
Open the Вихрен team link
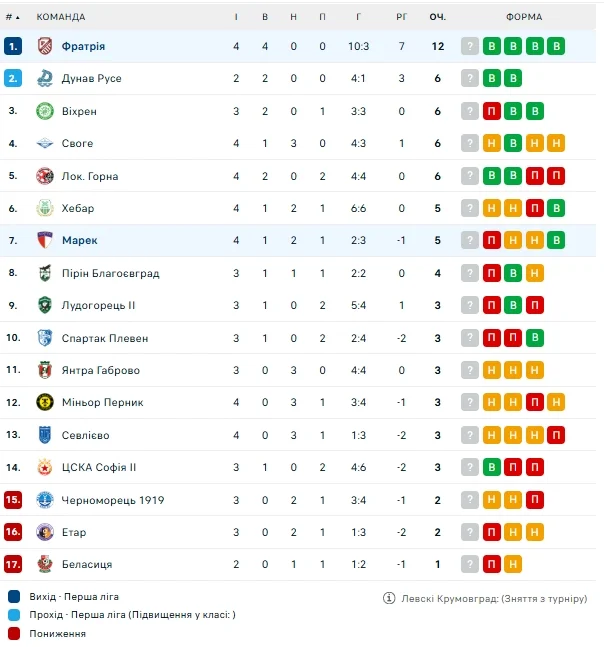click(x=80, y=111)
